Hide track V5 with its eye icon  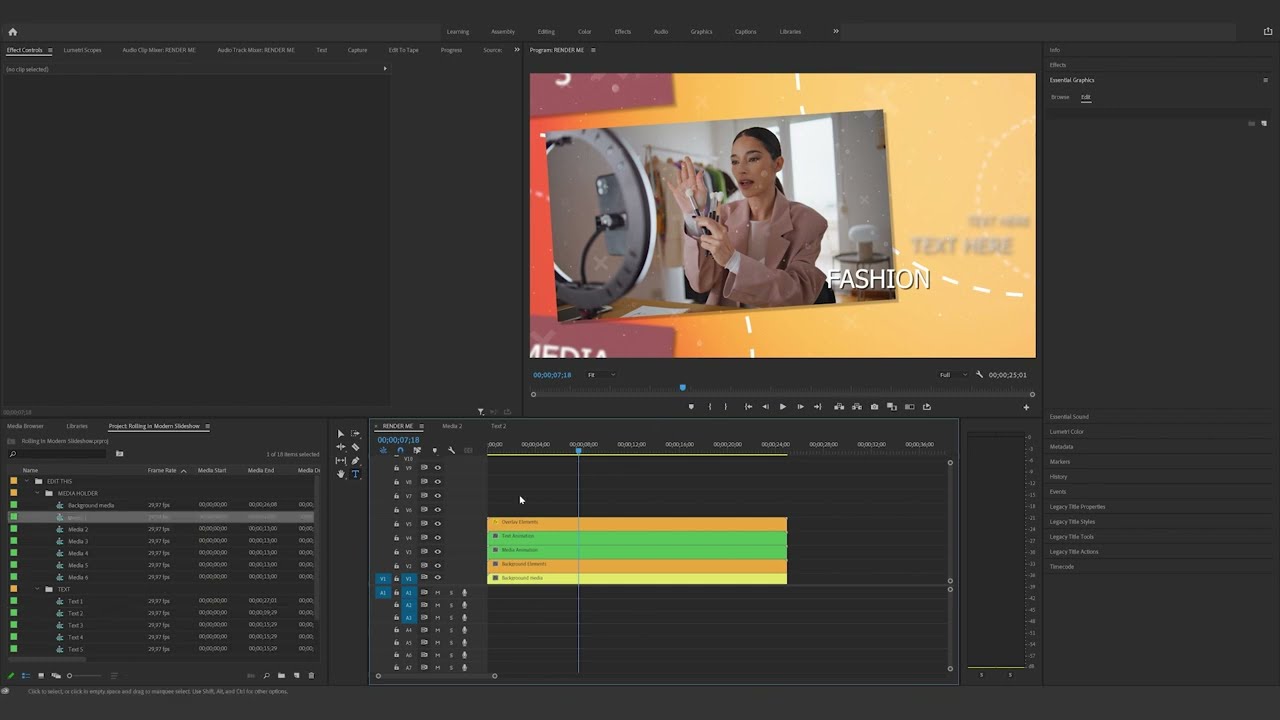pyautogui.click(x=437, y=524)
